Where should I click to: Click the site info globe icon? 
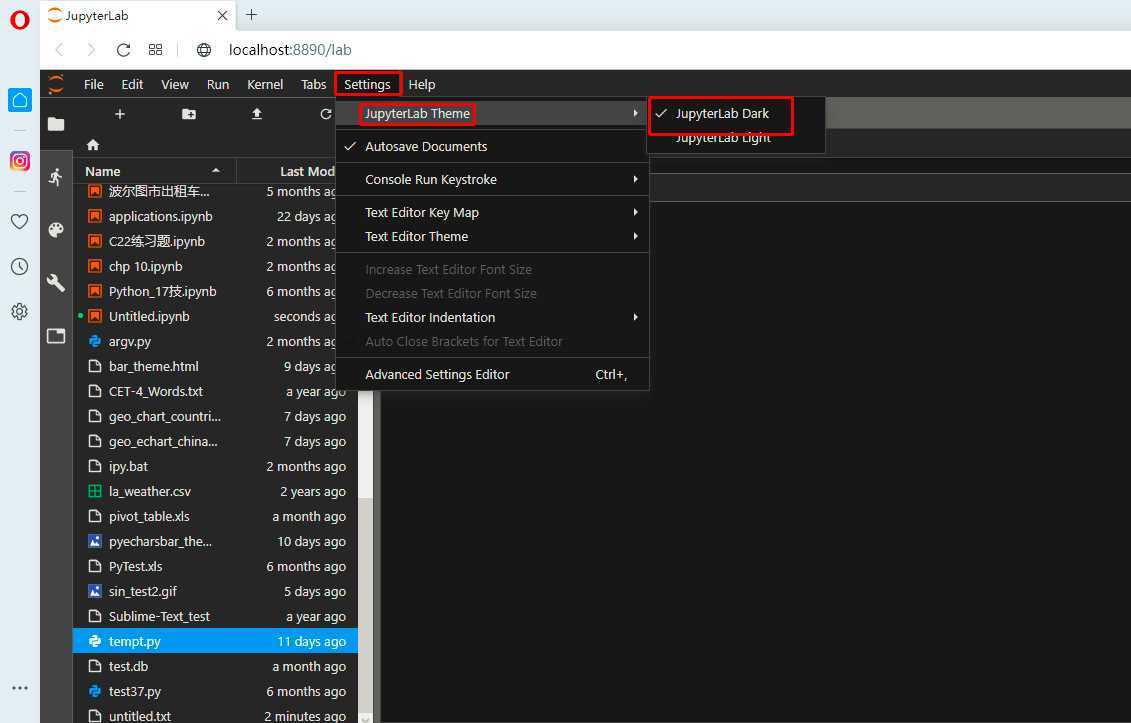pyautogui.click(x=204, y=50)
